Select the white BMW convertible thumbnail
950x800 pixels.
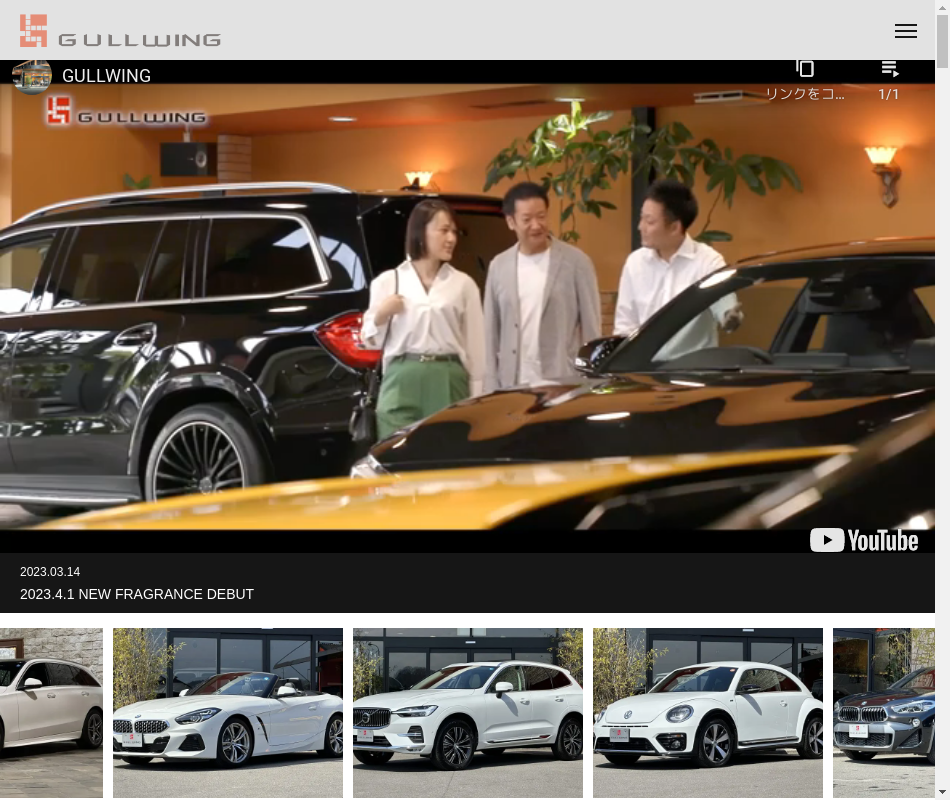click(x=228, y=712)
